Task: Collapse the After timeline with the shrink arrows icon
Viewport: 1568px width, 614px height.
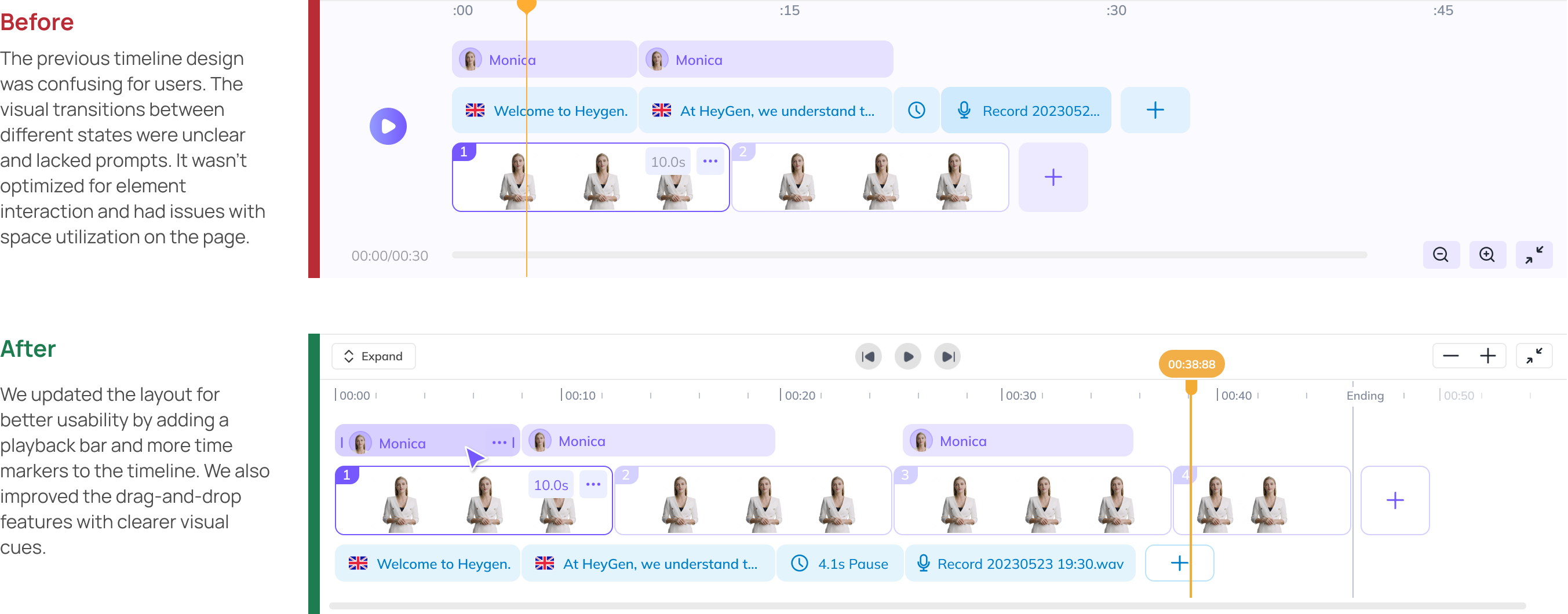Action: tap(1534, 356)
